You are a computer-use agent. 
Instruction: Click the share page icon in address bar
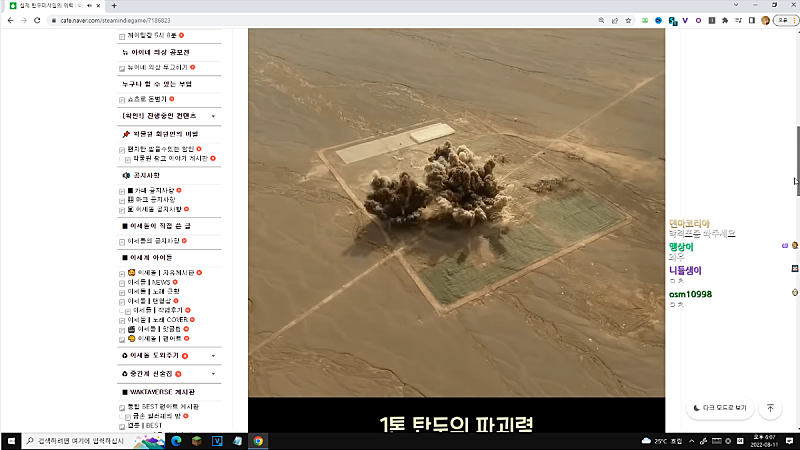click(615, 20)
